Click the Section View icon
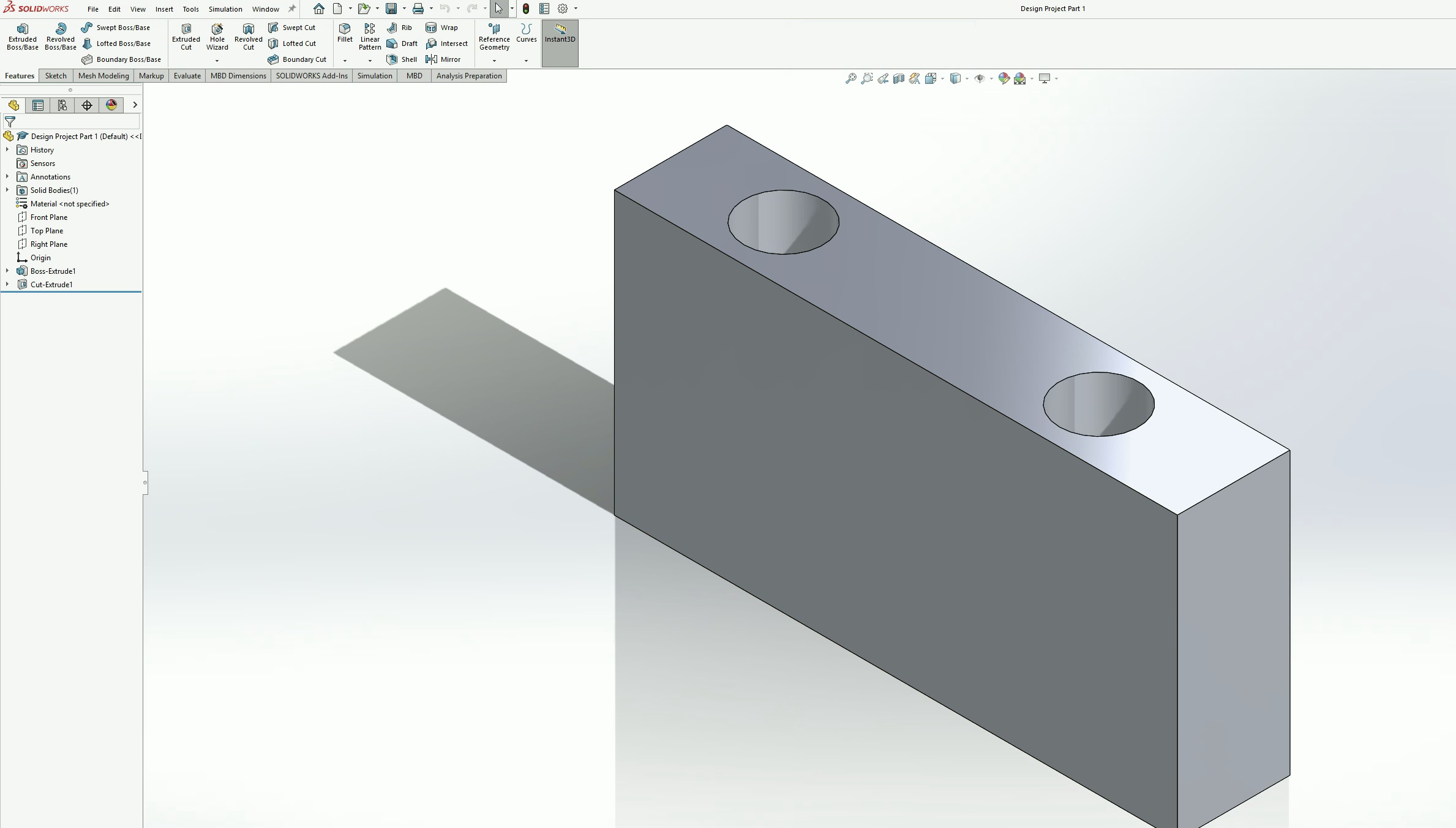This screenshot has height=828, width=1456. (899, 78)
